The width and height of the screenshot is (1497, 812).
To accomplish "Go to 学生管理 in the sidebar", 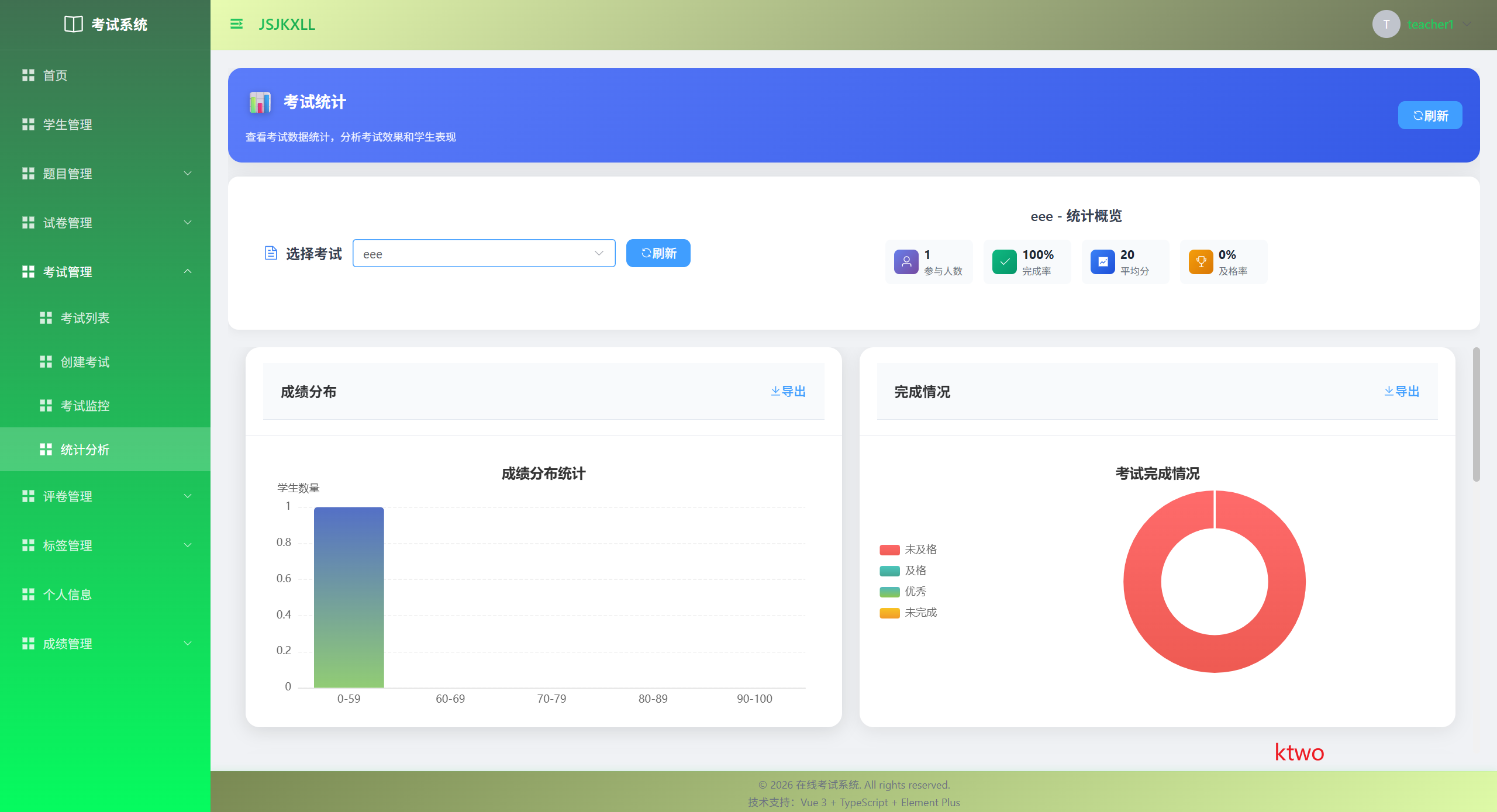I will pos(68,125).
